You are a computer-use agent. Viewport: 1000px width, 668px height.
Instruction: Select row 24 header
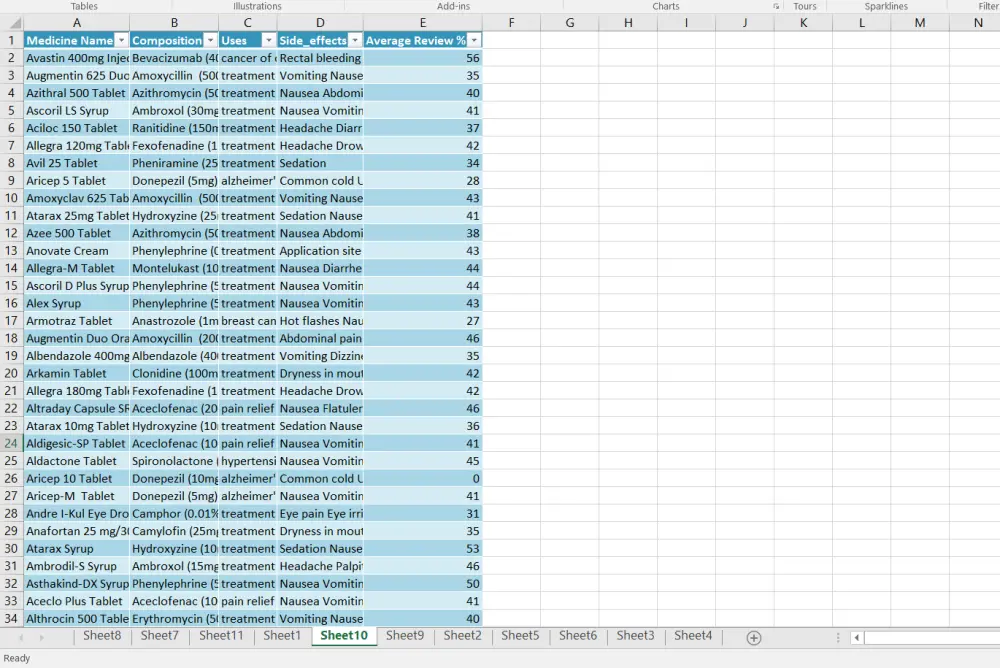(11, 443)
